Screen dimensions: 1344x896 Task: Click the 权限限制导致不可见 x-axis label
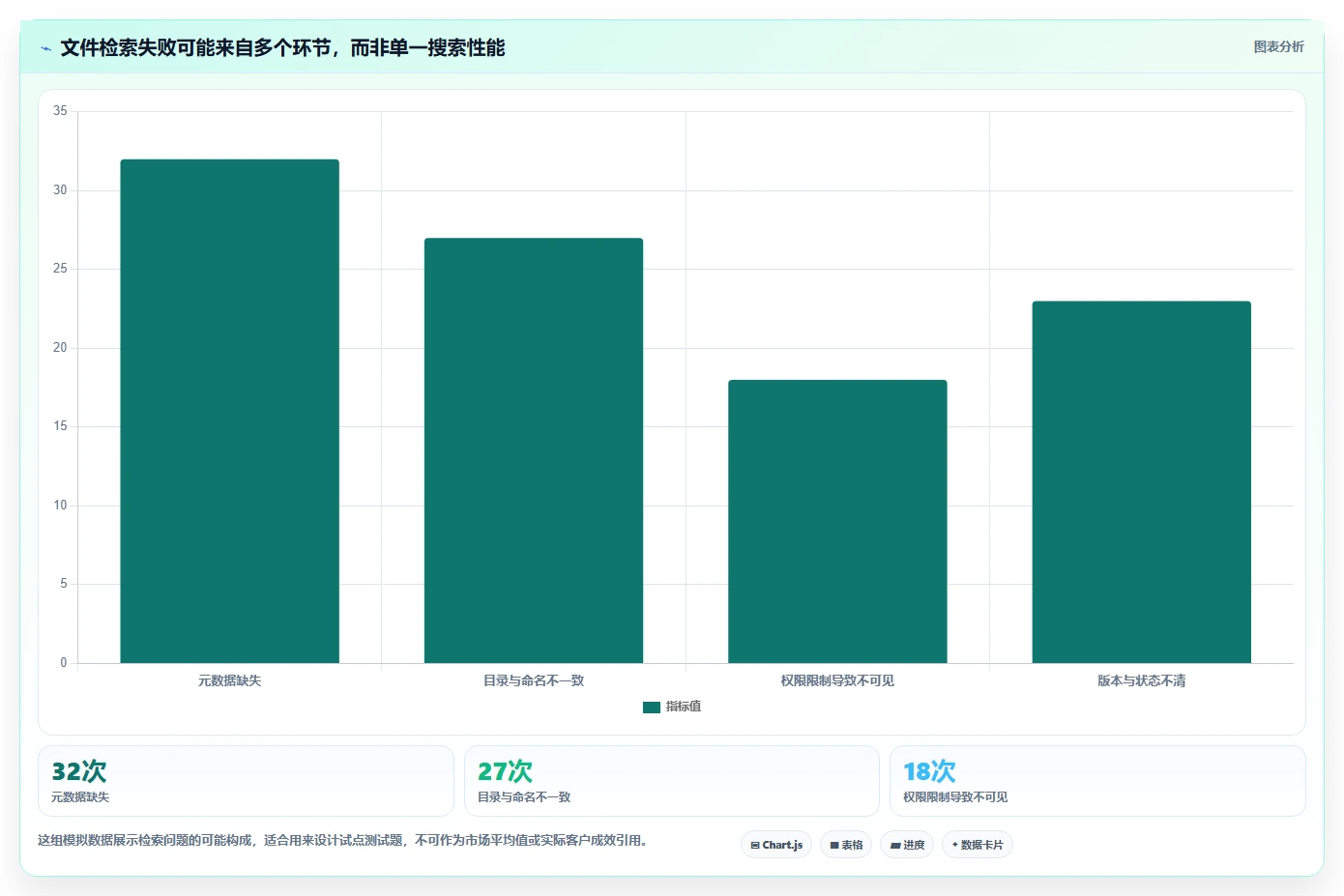(837, 680)
